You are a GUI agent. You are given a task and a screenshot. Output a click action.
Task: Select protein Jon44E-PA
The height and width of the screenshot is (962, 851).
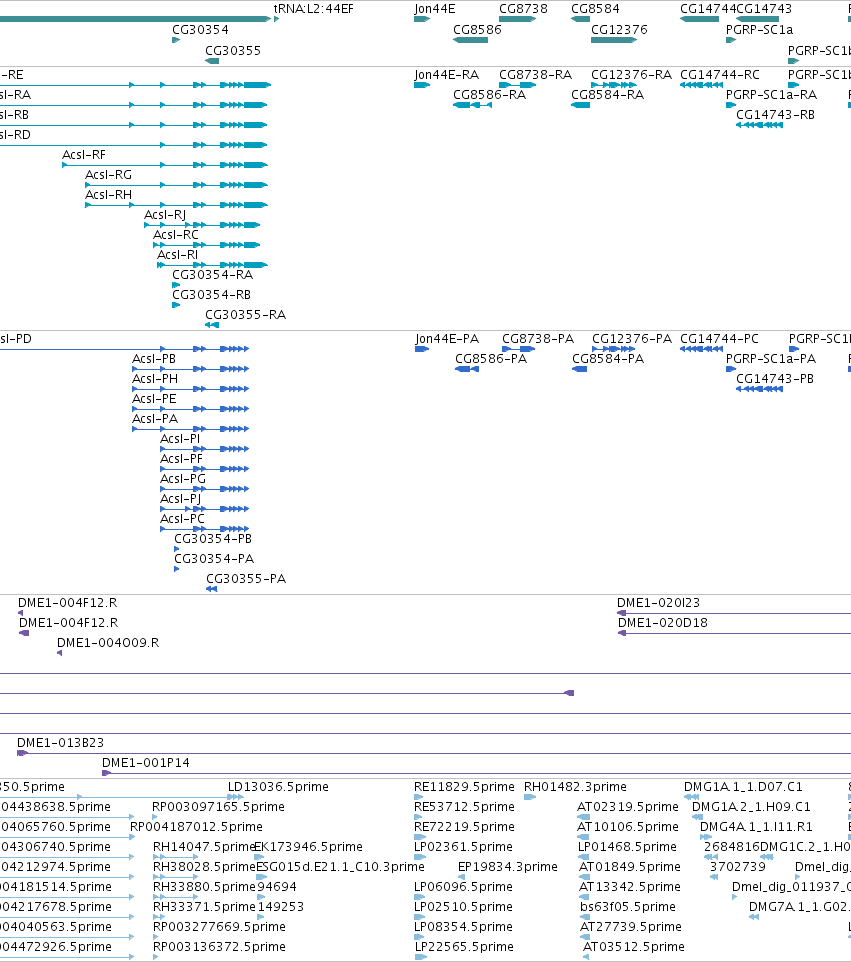(x=447, y=339)
